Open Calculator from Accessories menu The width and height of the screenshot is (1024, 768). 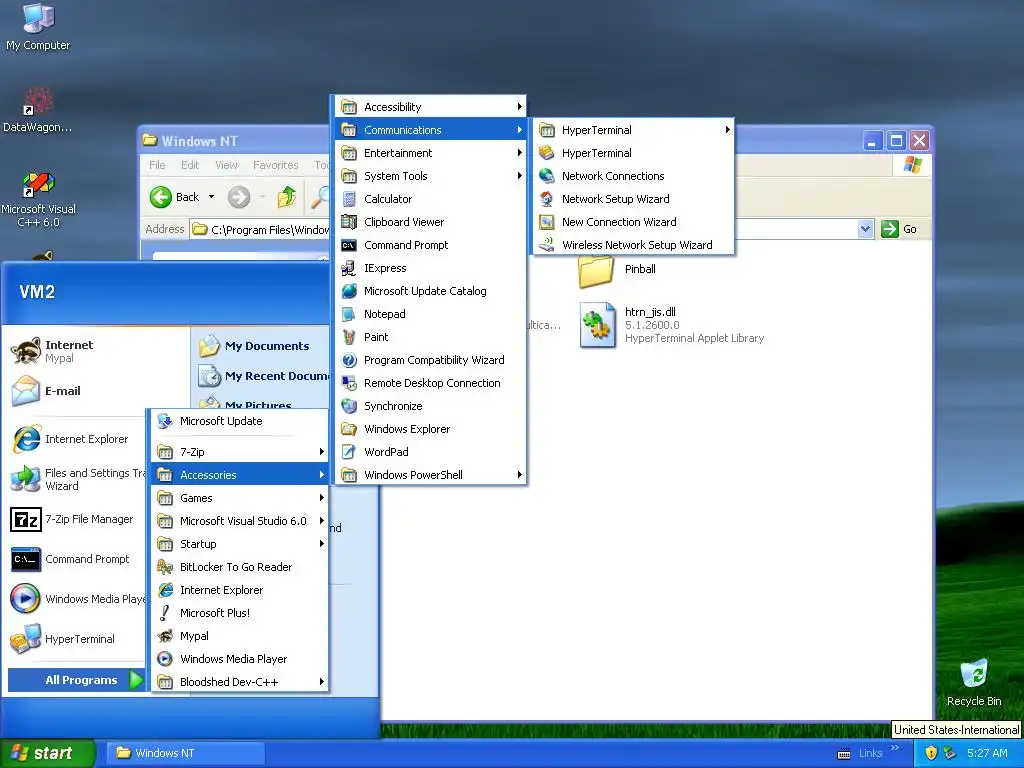(x=430, y=199)
